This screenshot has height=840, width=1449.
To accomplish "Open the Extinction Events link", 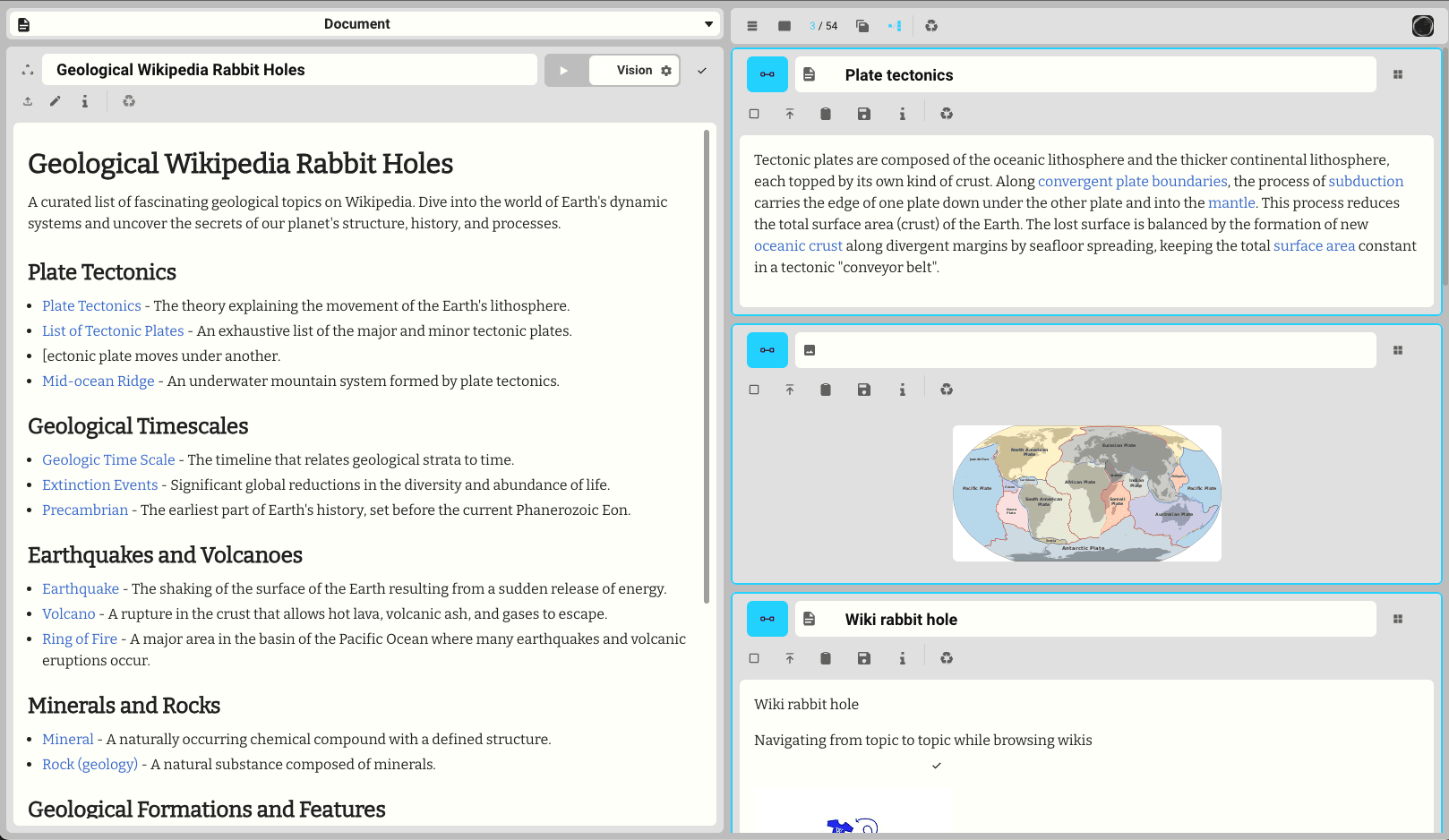I will [100, 485].
